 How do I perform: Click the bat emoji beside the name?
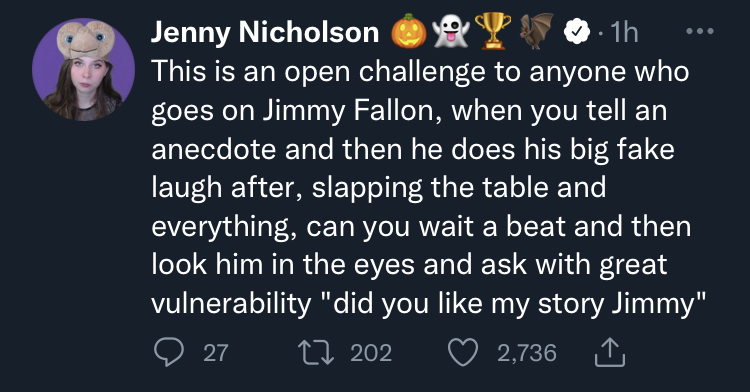[536, 32]
